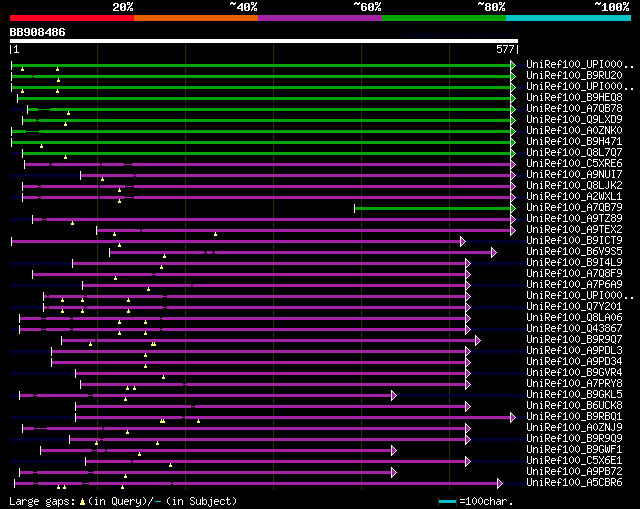This screenshot has width=640, height=509.
Task: Select the UniRef100_Q8L7Q7 label
Action: [574, 153]
